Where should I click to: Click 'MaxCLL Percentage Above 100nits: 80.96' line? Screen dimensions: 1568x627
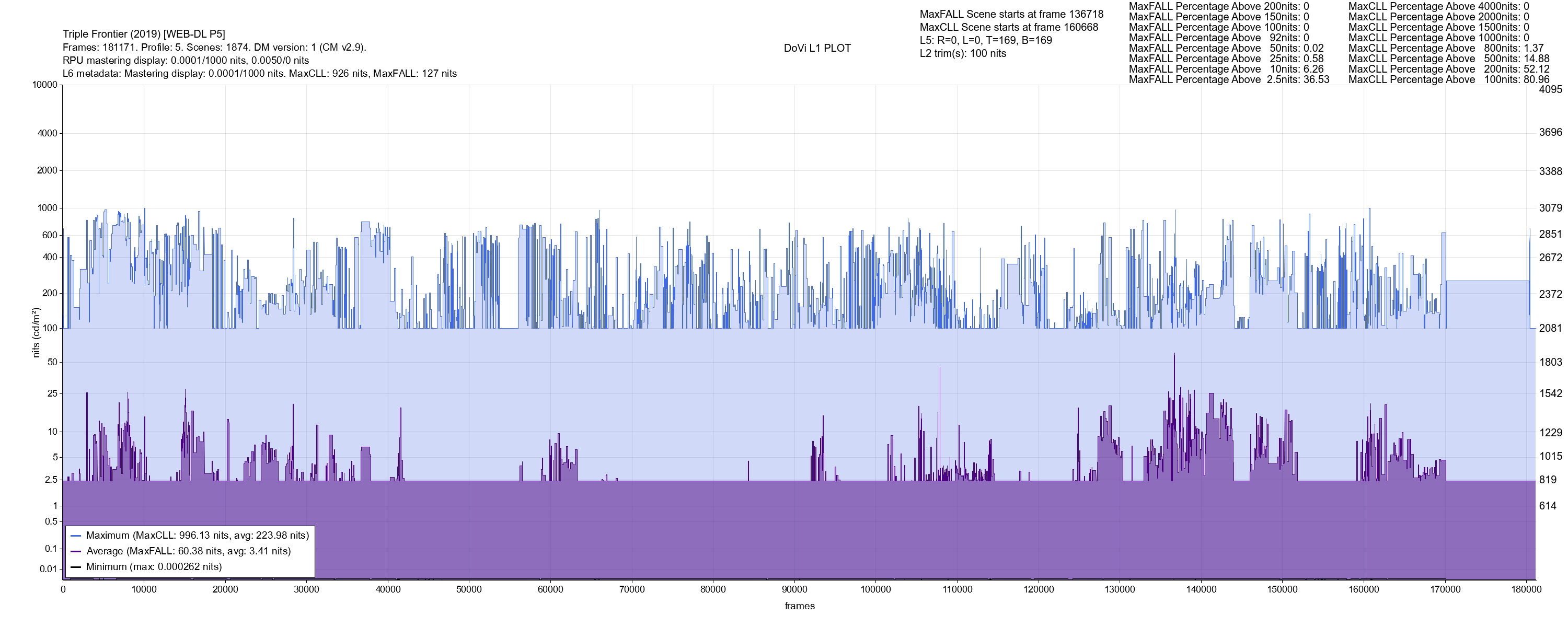click(1449, 80)
